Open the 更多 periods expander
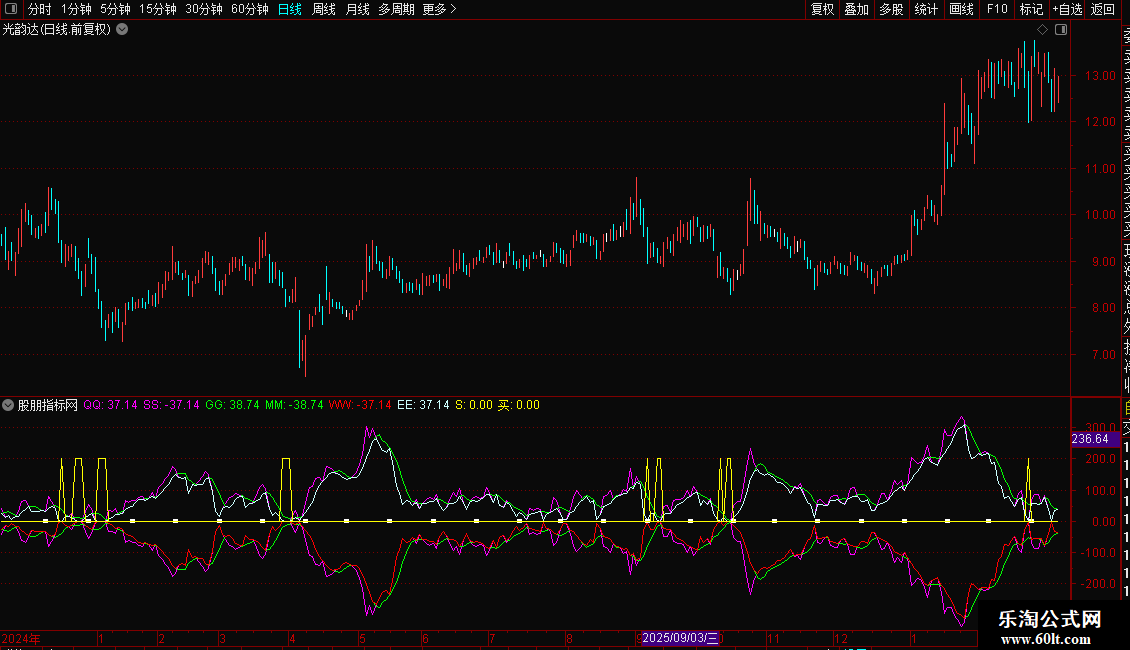1130x650 pixels. (439, 9)
